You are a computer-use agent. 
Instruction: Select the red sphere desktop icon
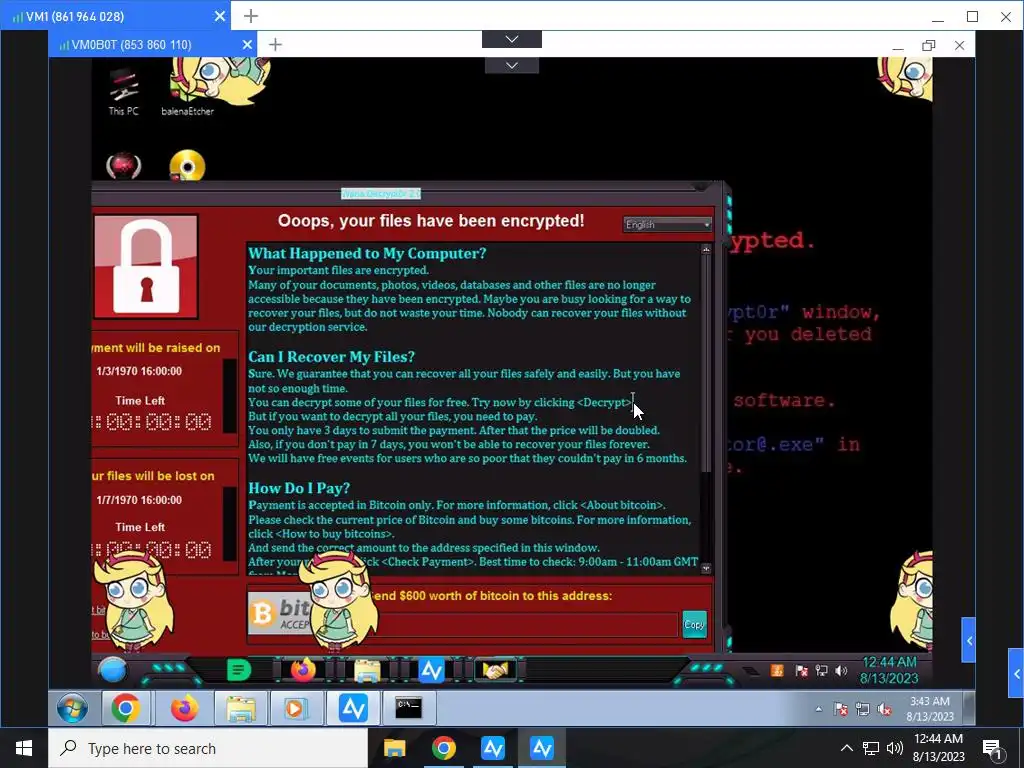pyautogui.click(x=123, y=166)
